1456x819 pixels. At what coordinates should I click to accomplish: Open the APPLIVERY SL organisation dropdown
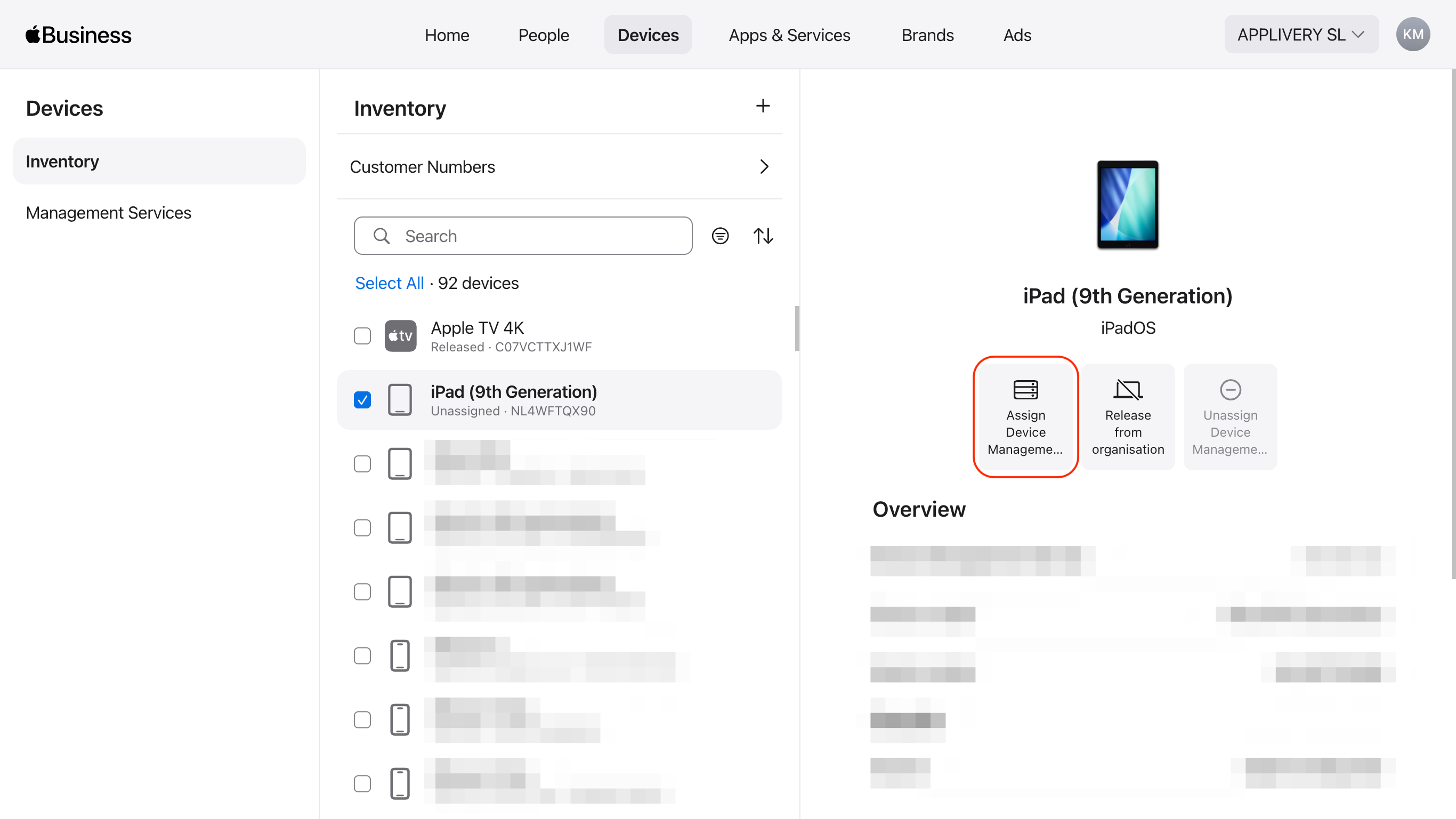1301,35
